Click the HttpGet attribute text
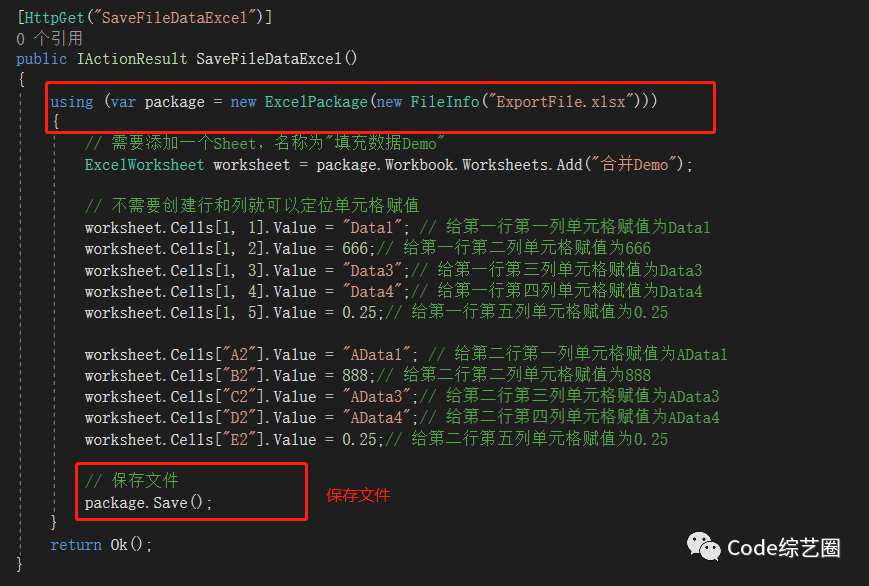 point(55,18)
